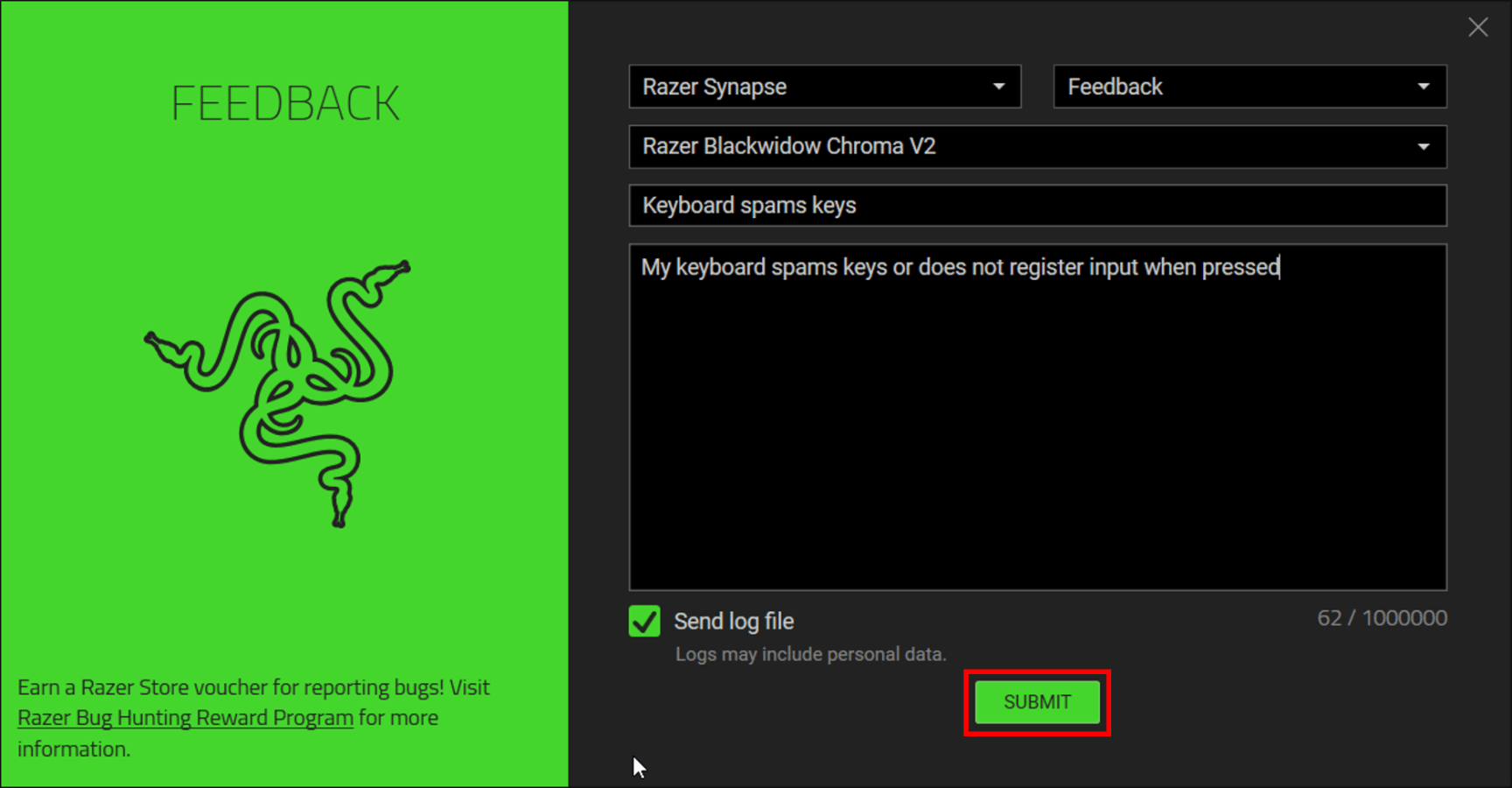Click the Keyboard spams keys subject field
This screenshot has height=788, width=1512.
tap(1037, 206)
